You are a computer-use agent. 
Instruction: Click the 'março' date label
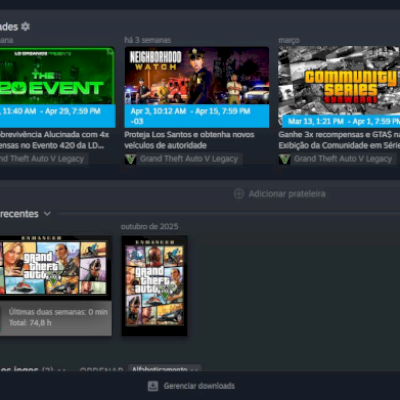click(289, 40)
